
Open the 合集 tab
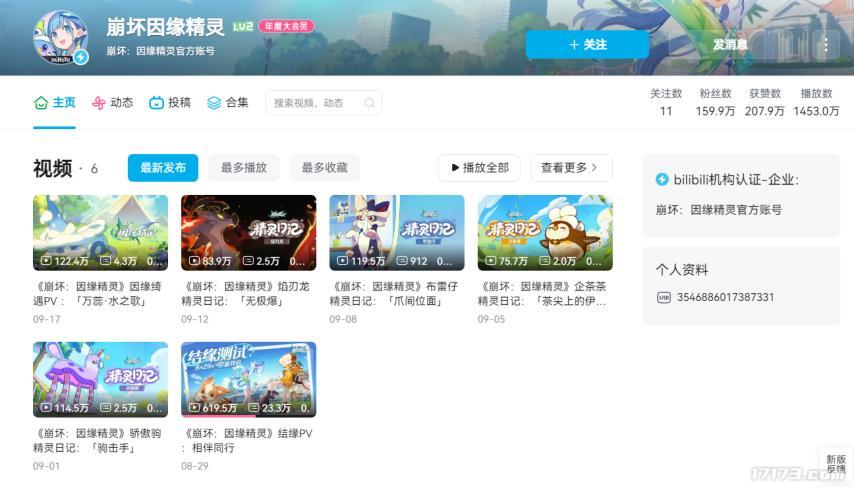click(x=228, y=102)
